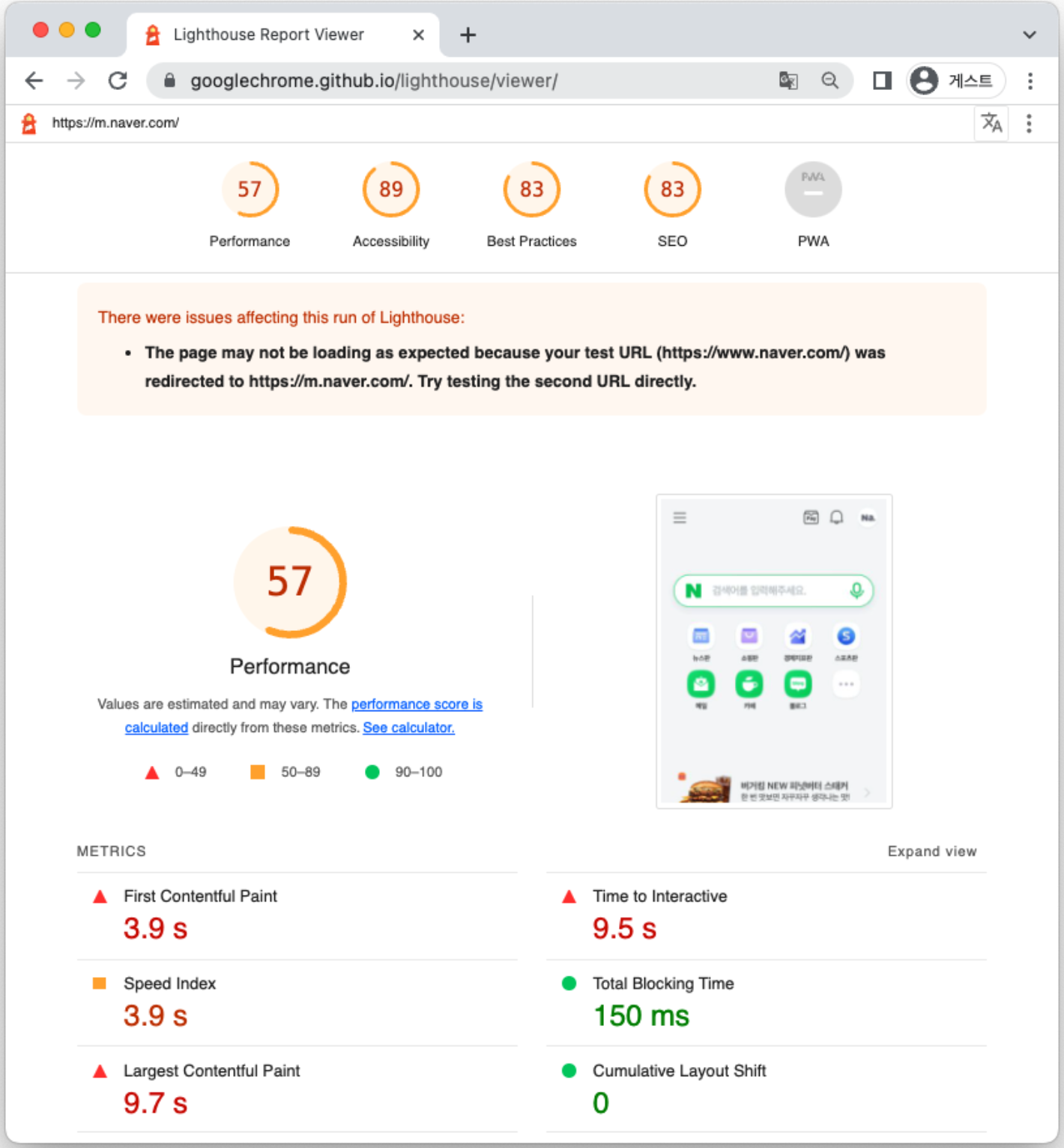
Task: Click the final screenshot thumbnail of Naver
Action: point(774,651)
